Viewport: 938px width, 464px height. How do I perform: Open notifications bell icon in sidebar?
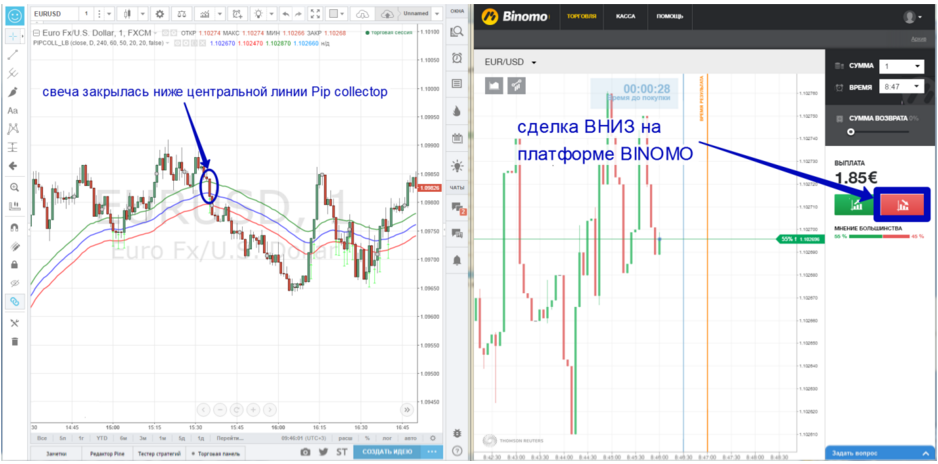pos(457,260)
